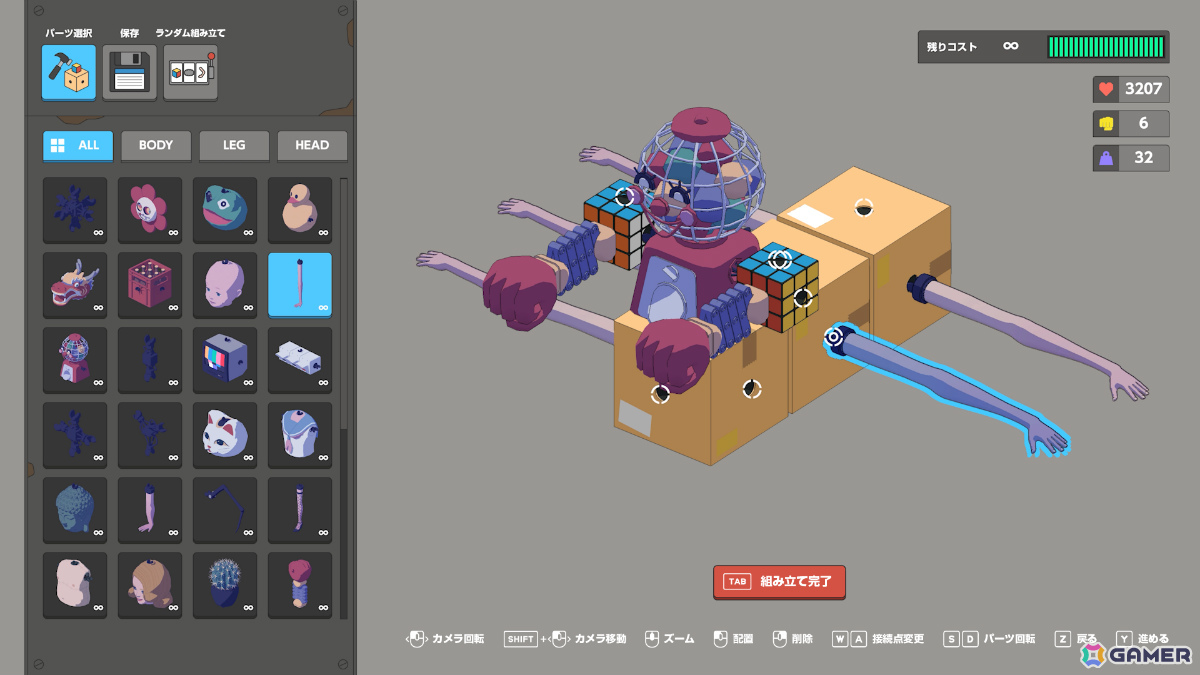Open the パーツ選択 hammer and box tool

69,72
